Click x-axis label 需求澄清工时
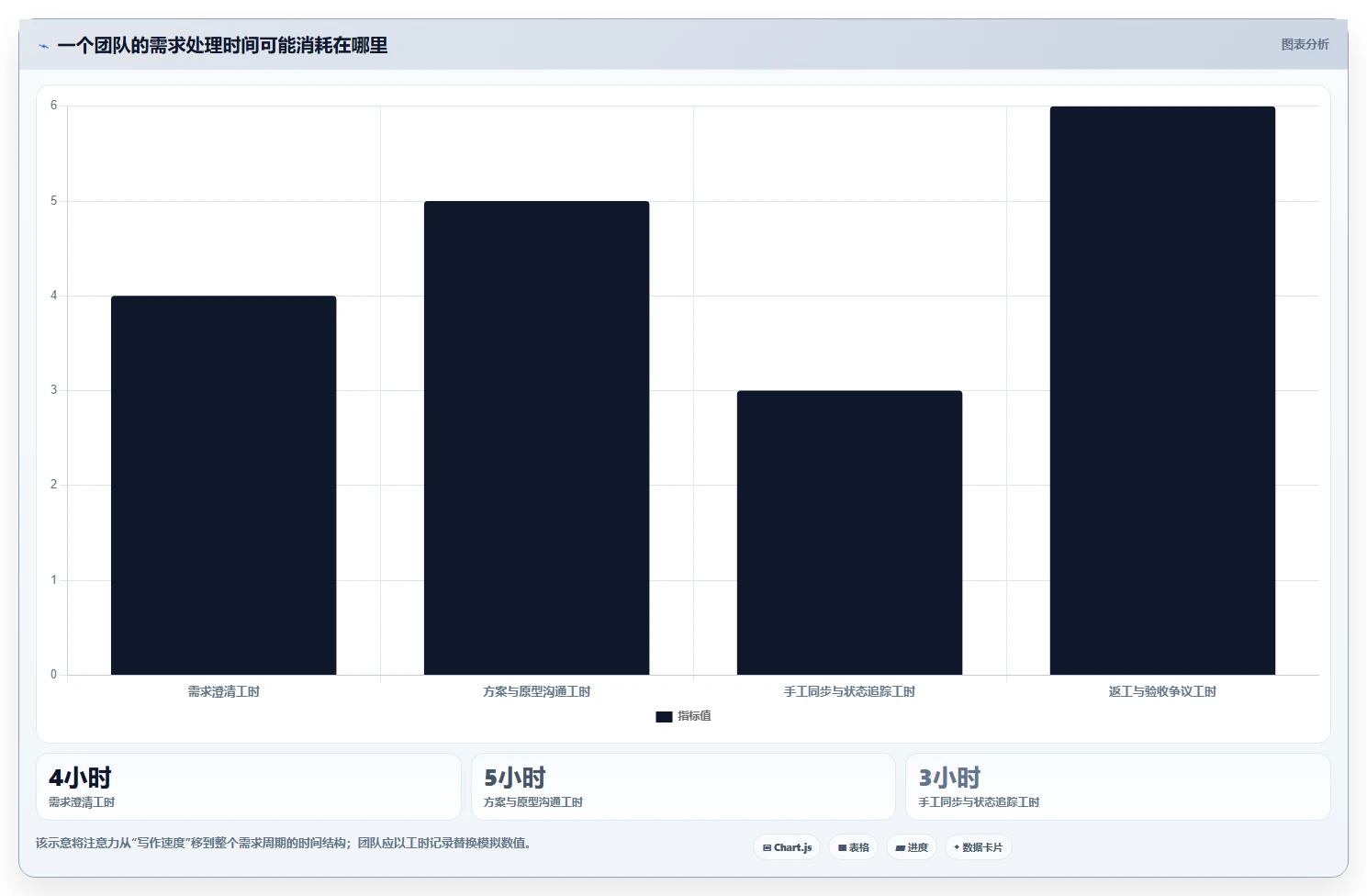The image size is (1367, 896). 224,691
